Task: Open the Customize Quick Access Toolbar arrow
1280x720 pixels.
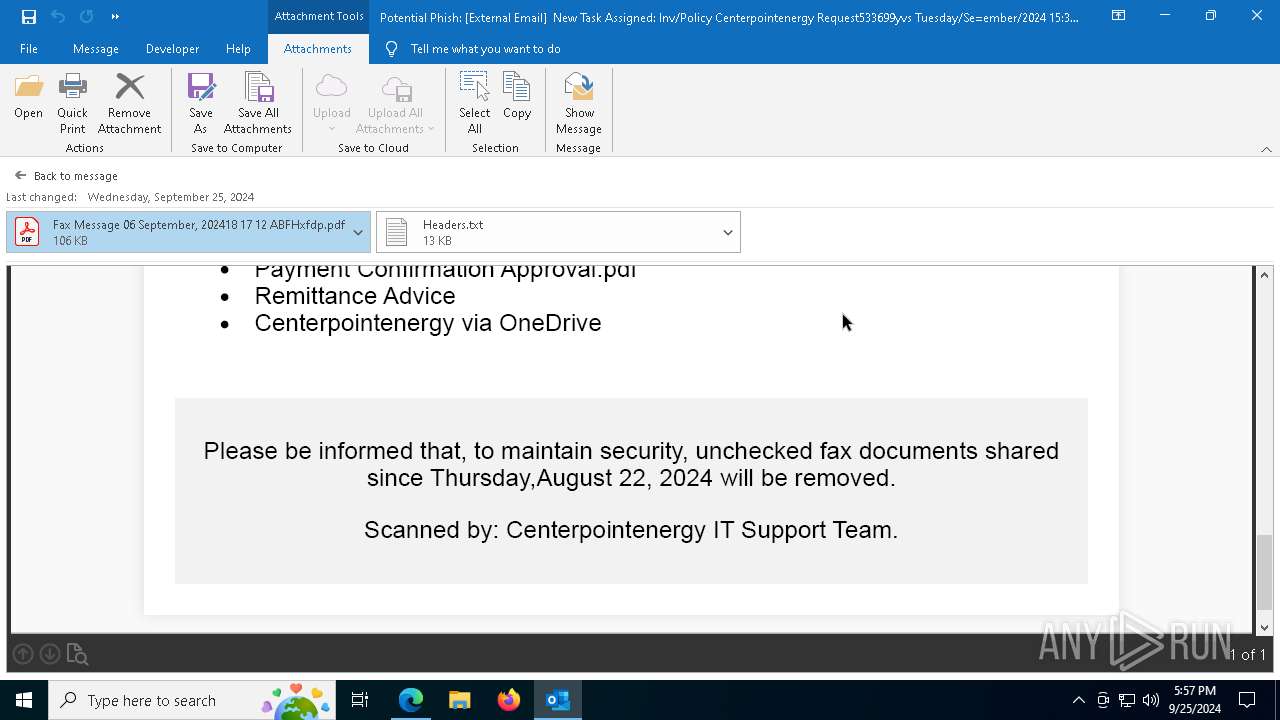Action: coord(115,16)
